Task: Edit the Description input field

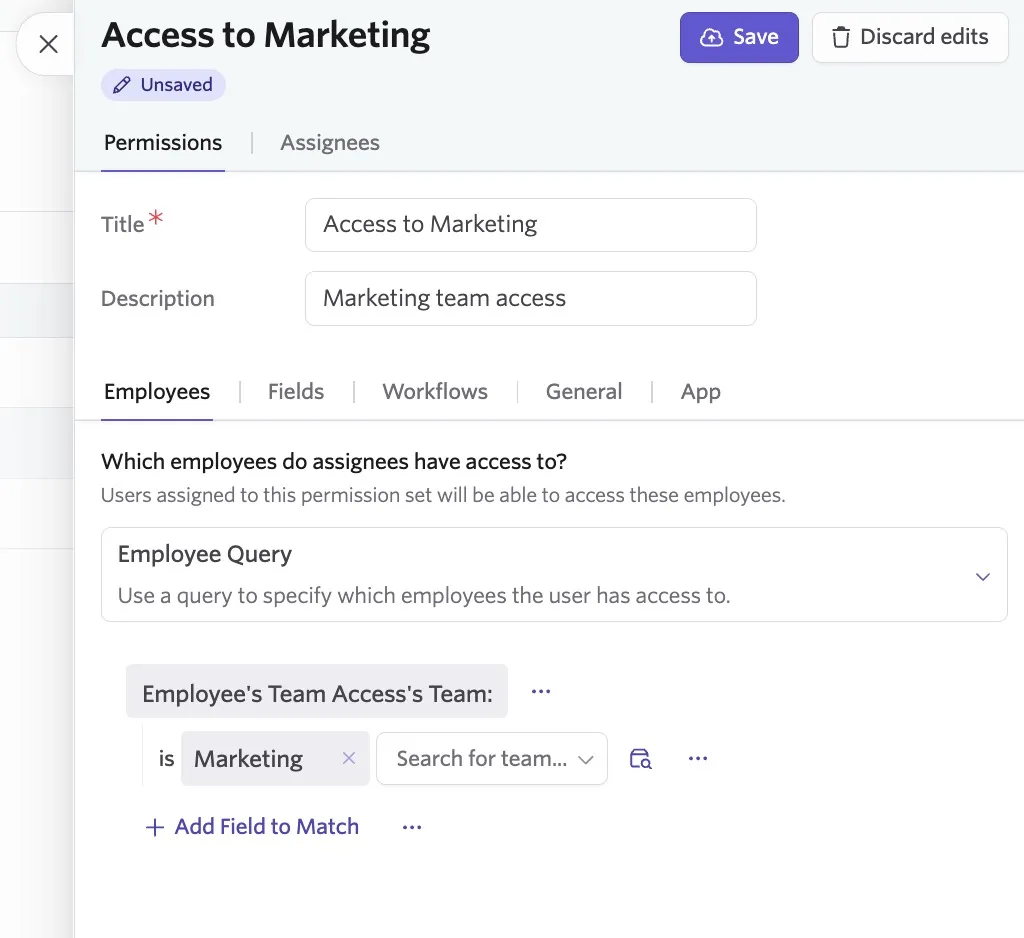Action: [x=530, y=299]
